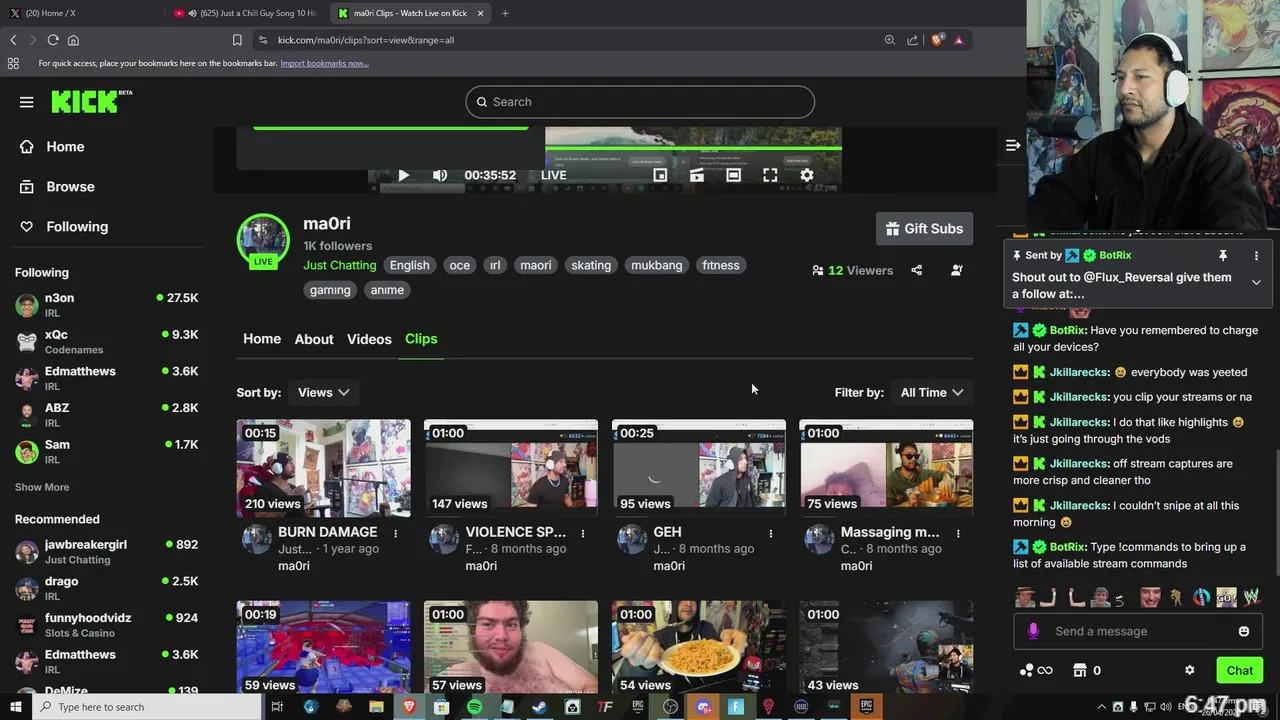Show More followed channels
Screen dimensions: 1280x720
(42, 487)
